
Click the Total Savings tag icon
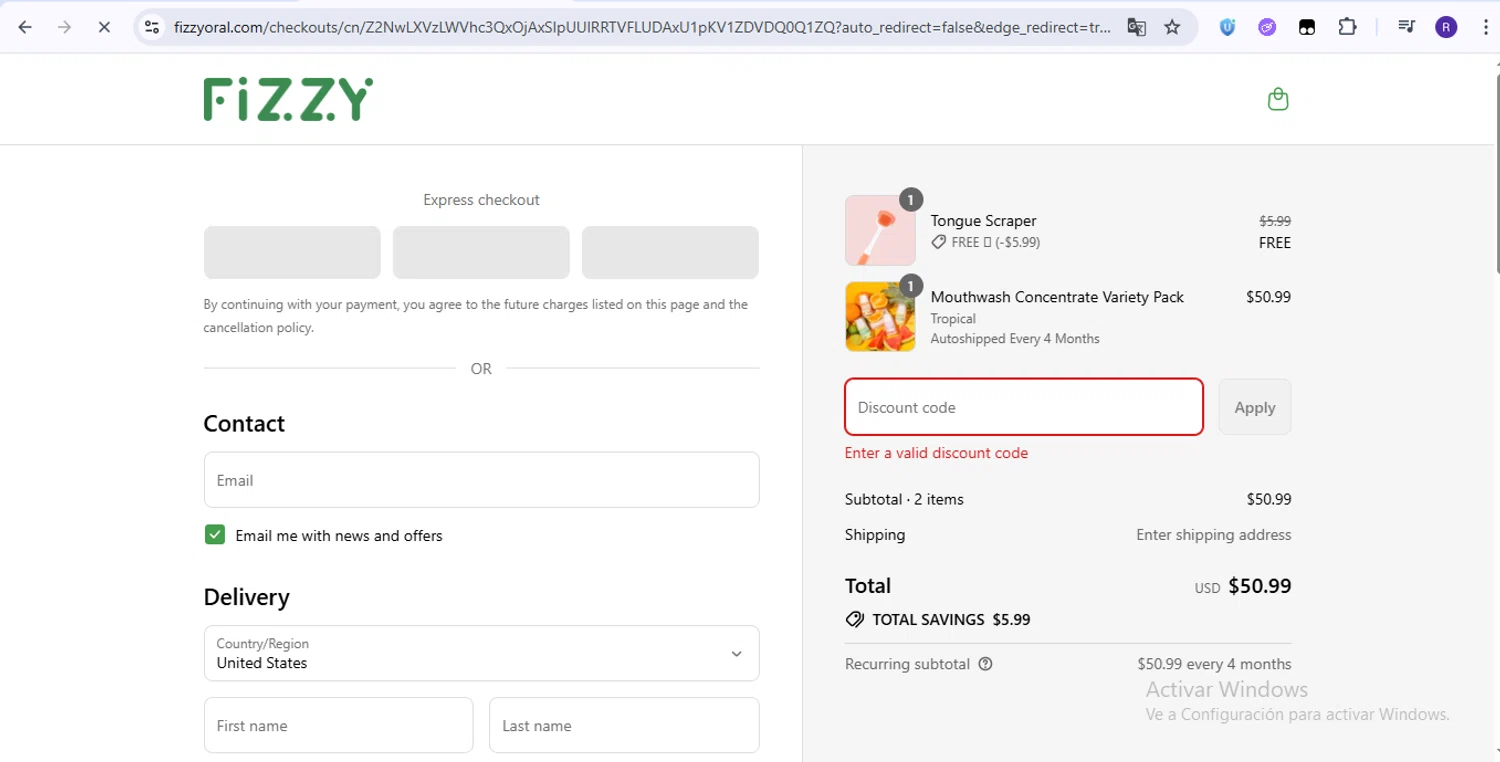pos(854,620)
